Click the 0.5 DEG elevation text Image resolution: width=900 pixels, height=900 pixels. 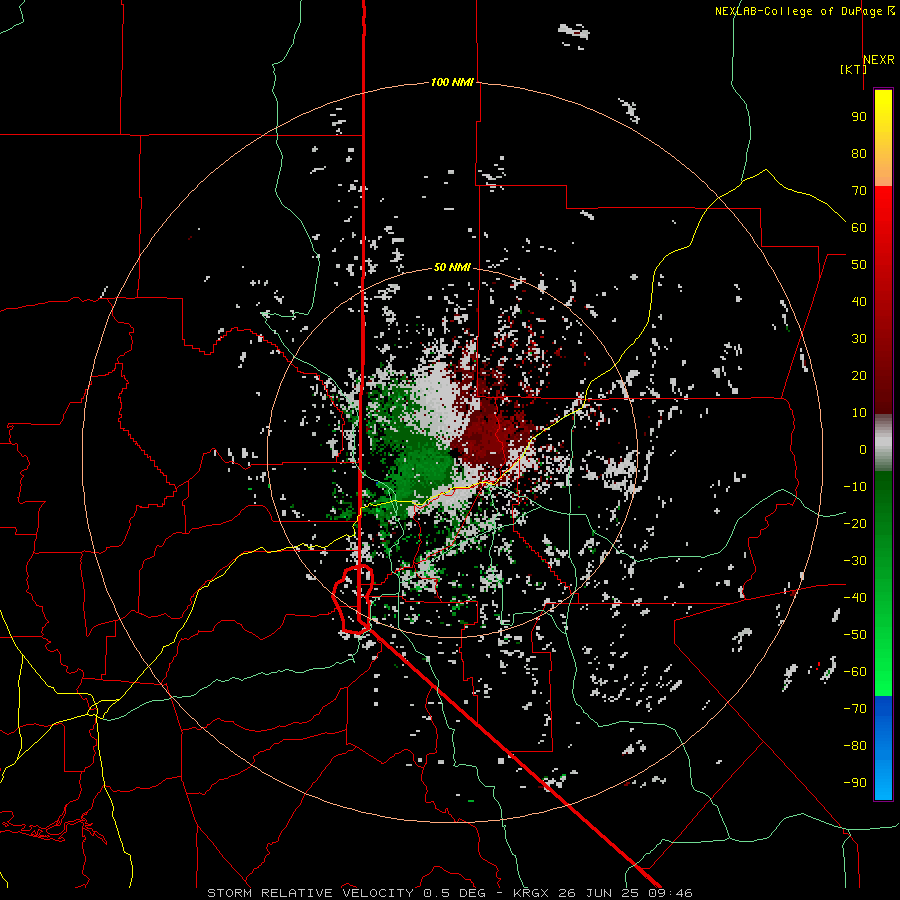(x=455, y=893)
